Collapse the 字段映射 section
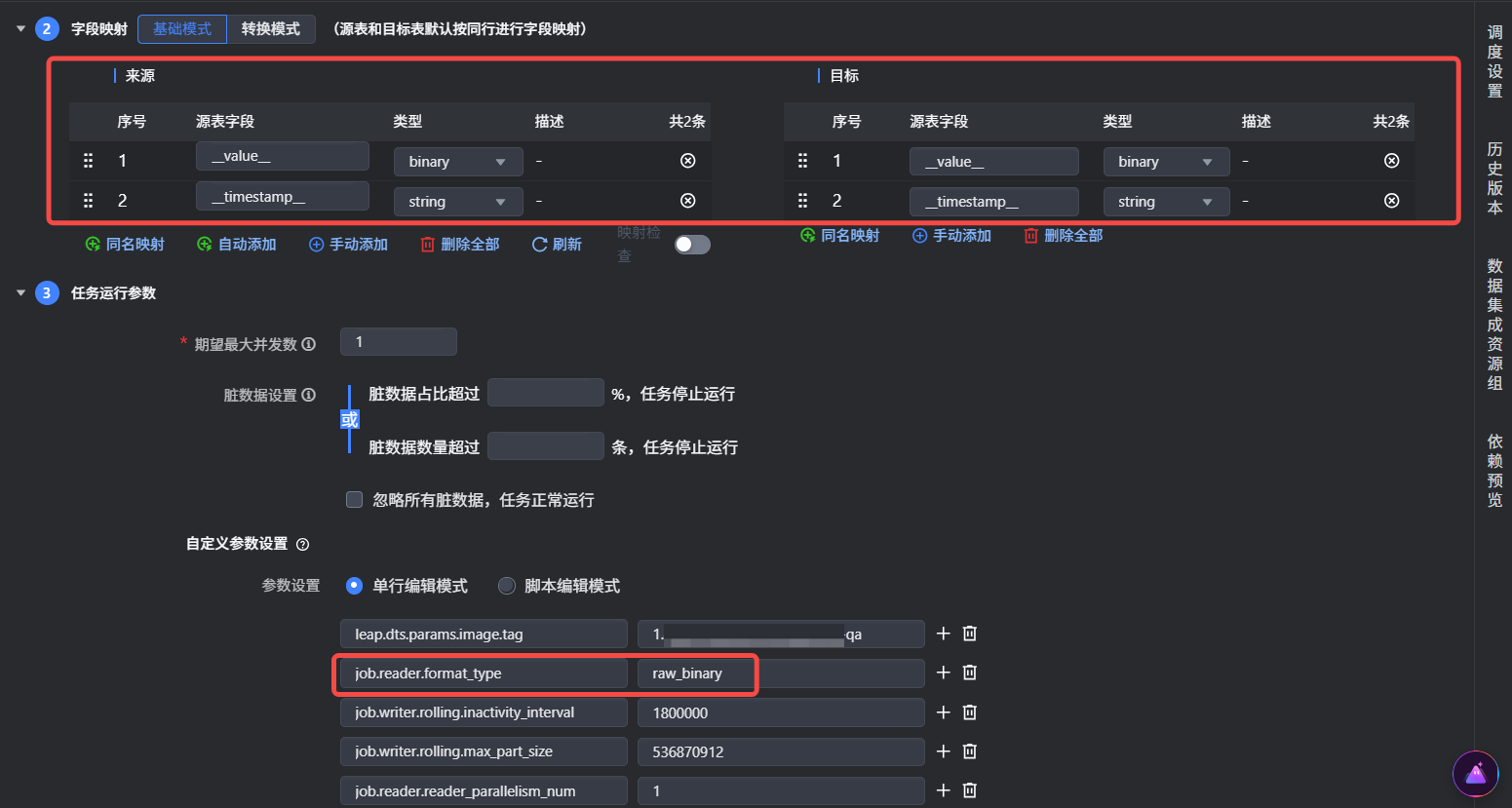Viewport: 1512px width, 808px height. 20,29
